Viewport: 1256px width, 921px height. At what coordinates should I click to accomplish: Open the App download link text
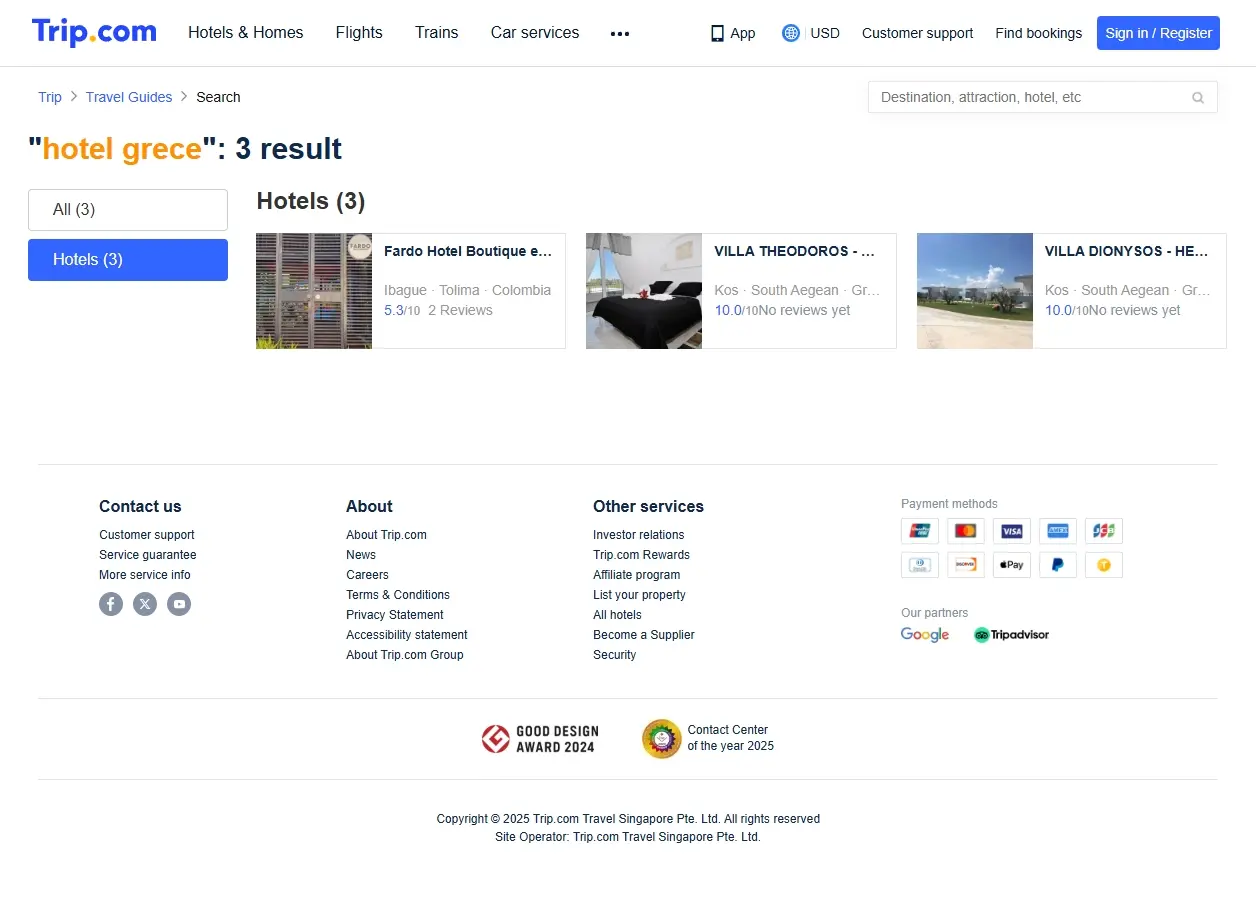point(743,33)
